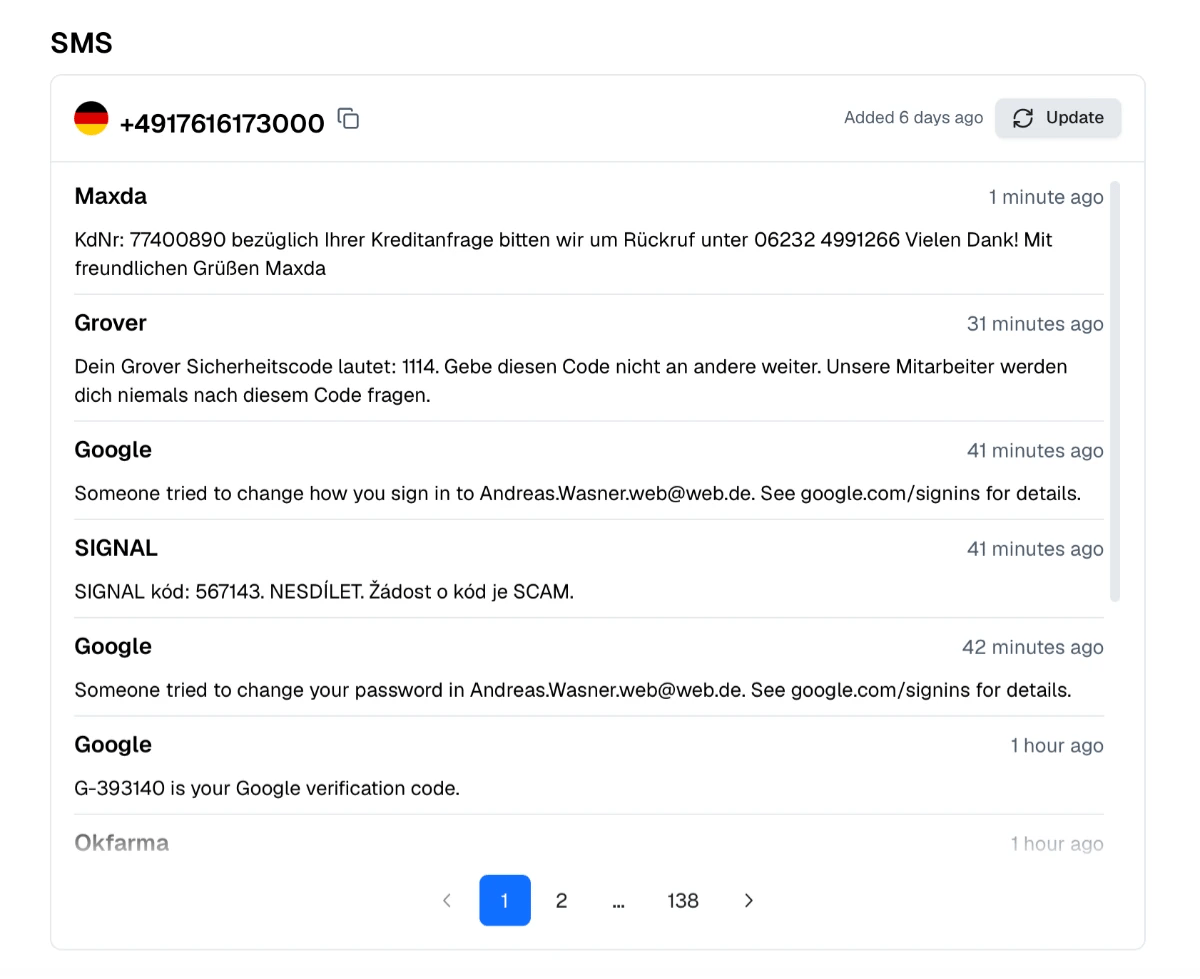Click the Google sender at 41 minutes ago
Viewport: 1200px width, 979px height.
pyautogui.click(x=113, y=450)
